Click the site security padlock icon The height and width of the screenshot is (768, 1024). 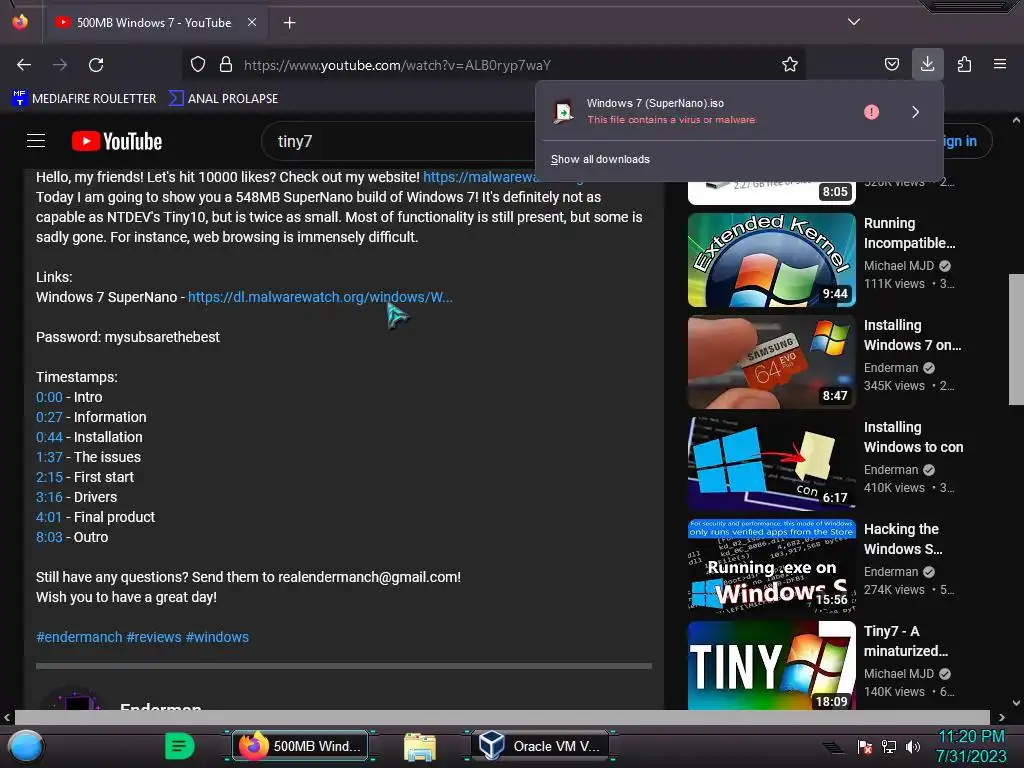point(226,65)
